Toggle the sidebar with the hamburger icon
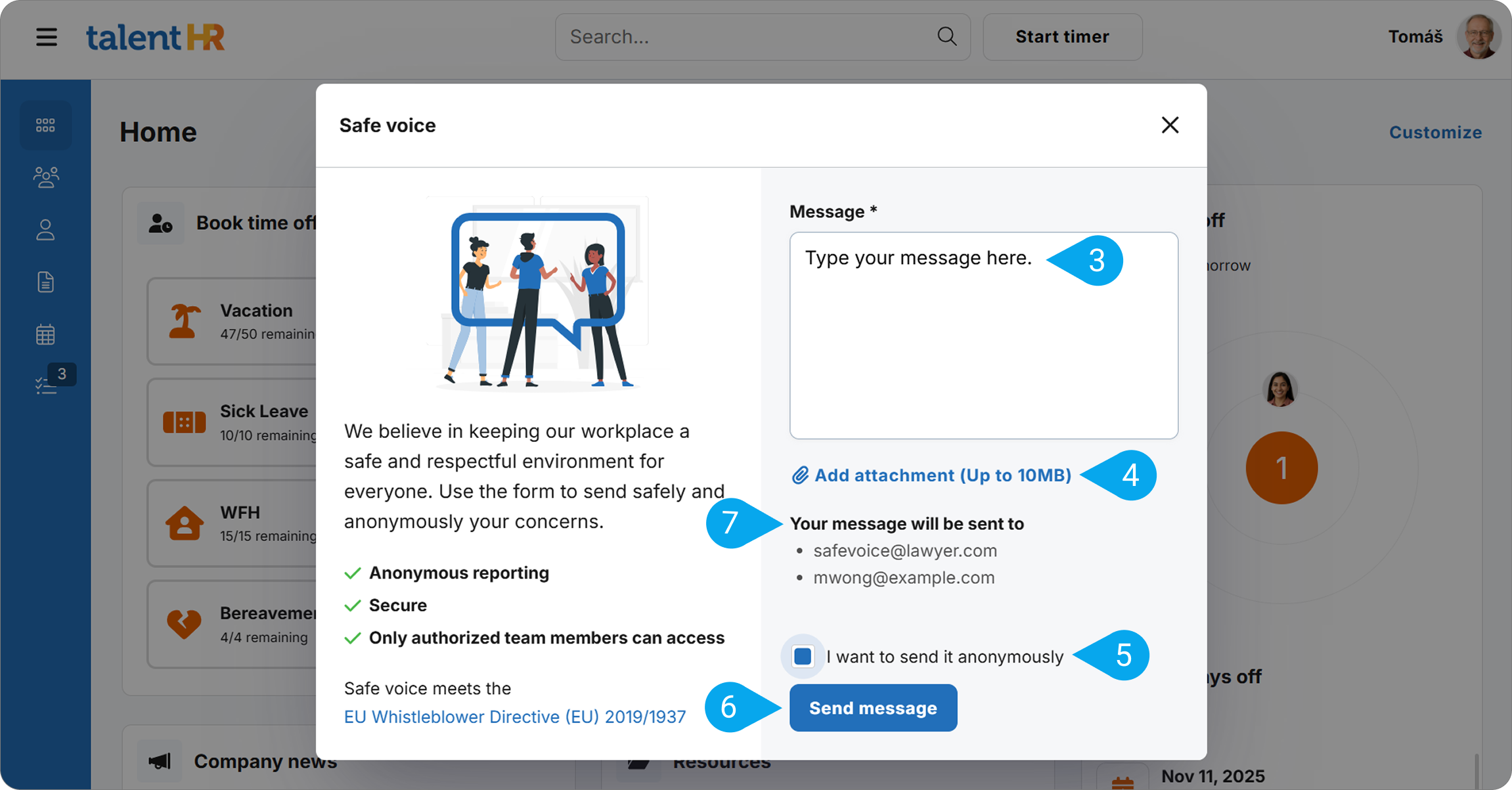This screenshot has width=1512, height=790. pyautogui.click(x=46, y=37)
